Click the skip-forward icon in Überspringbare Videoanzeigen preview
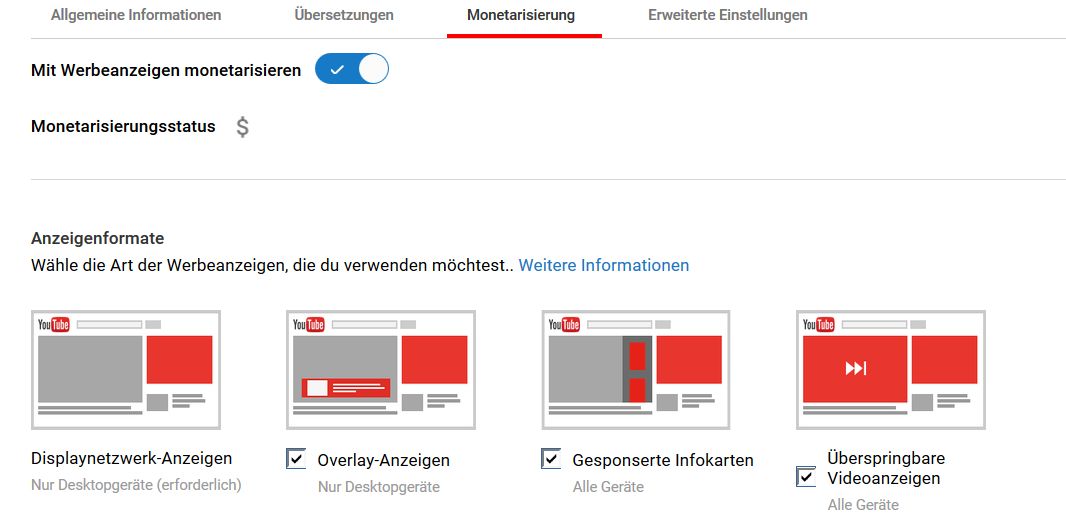Viewport: 1066px width, 530px height. 855,369
